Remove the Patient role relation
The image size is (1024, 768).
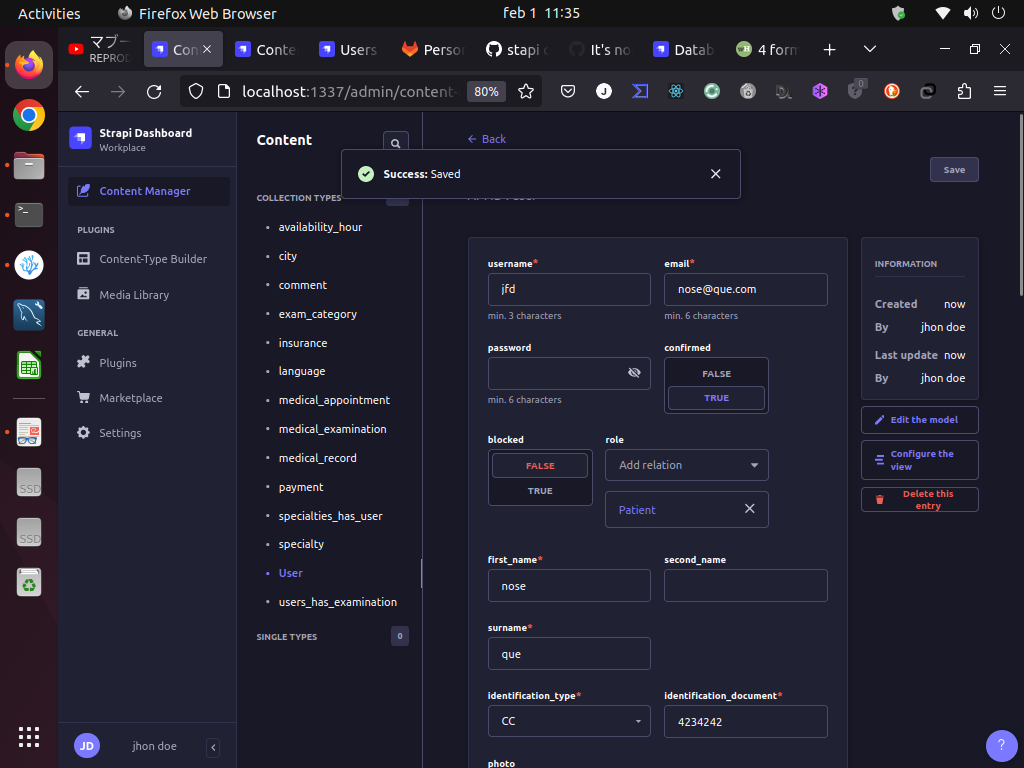point(750,509)
